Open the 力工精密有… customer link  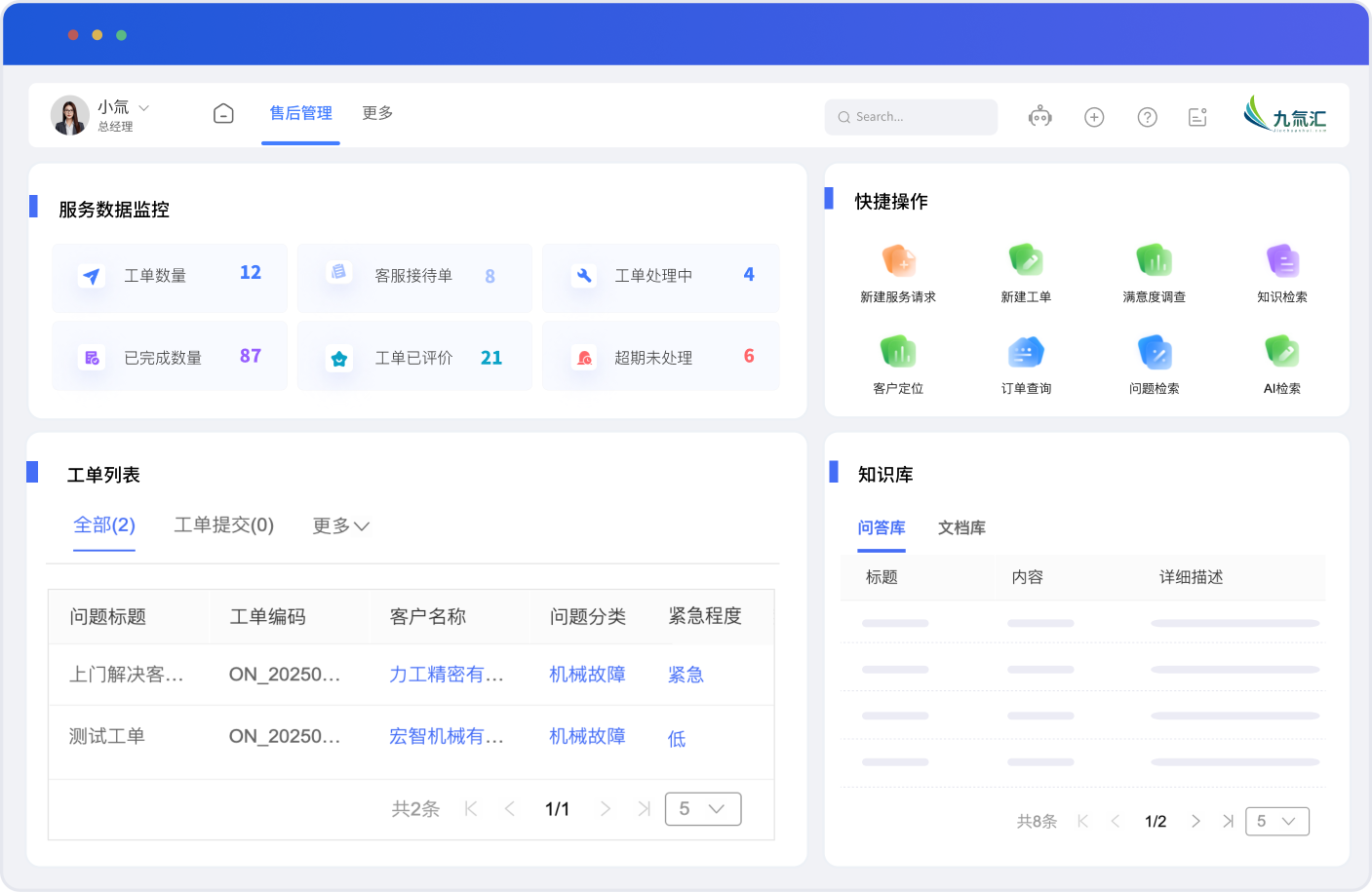446,675
